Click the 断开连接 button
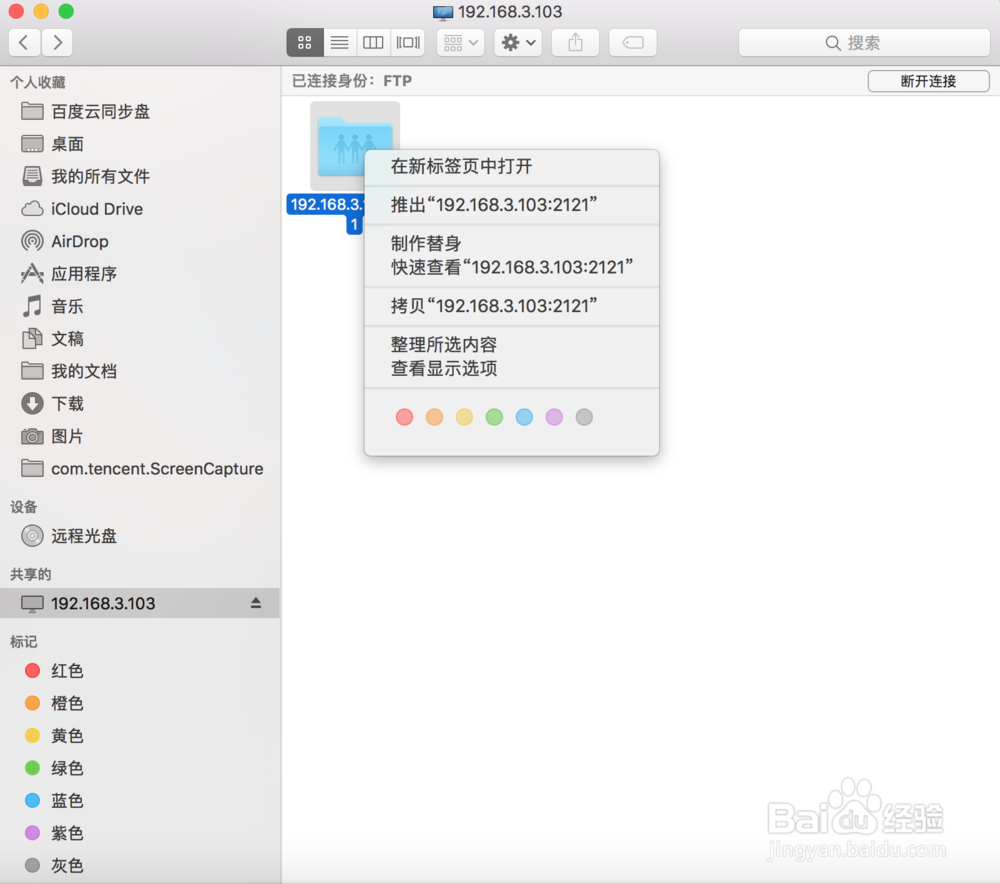Image resolution: width=1000 pixels, height=884 pixels. [928, 80]
